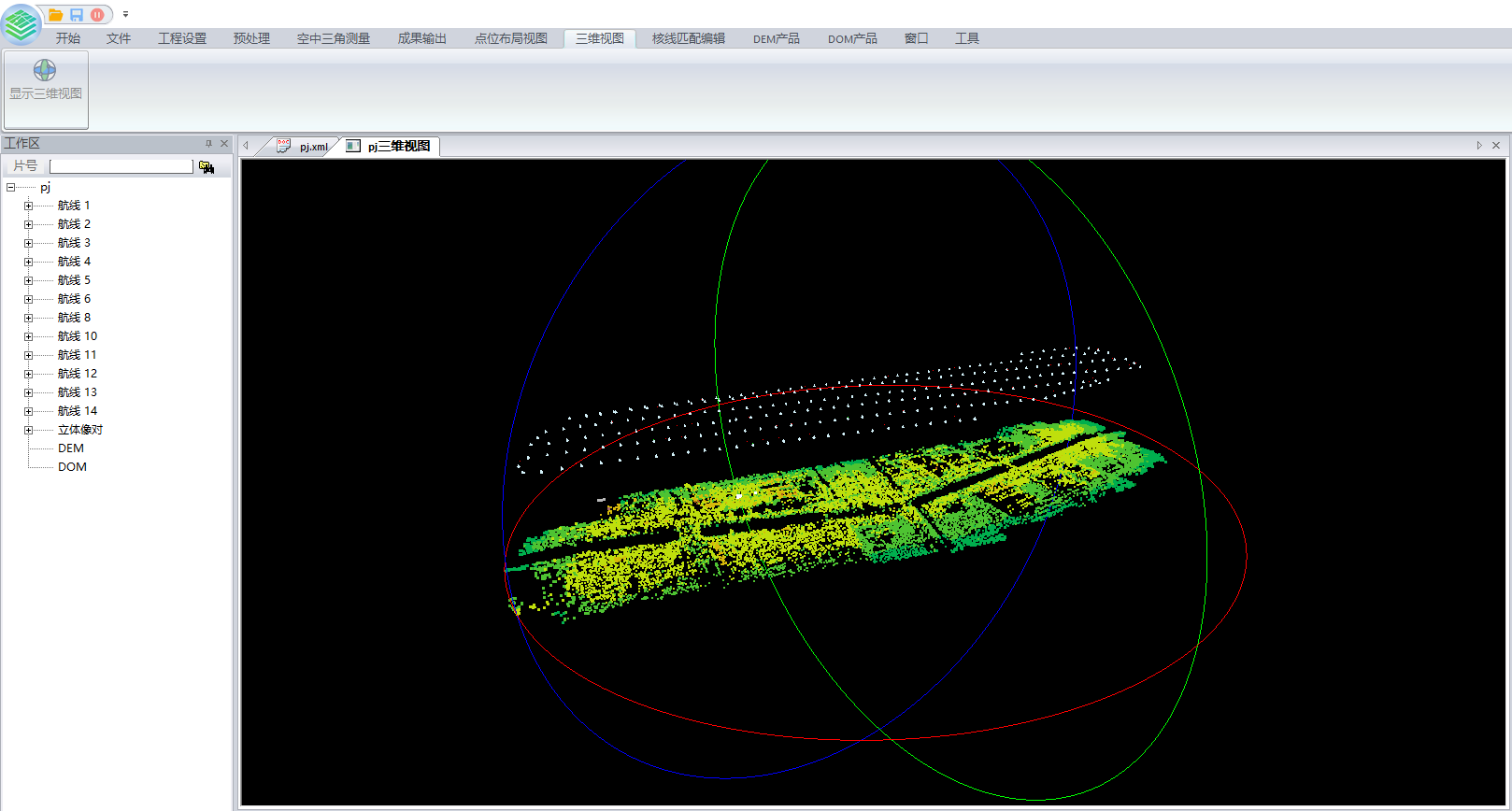Expand the 立体像对 node

point(28,430)
